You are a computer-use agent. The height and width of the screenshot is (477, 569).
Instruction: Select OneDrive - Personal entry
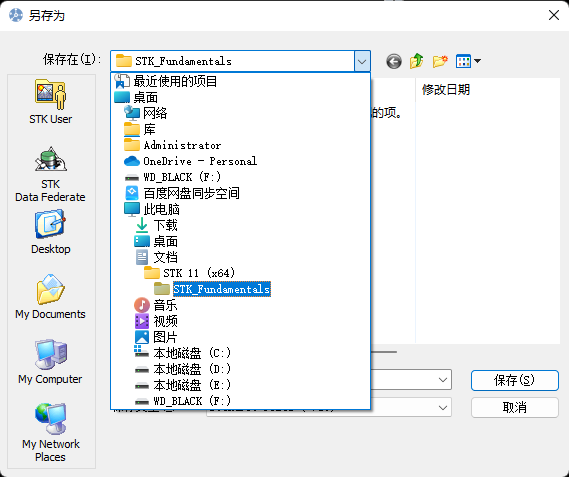click(191, 161)
